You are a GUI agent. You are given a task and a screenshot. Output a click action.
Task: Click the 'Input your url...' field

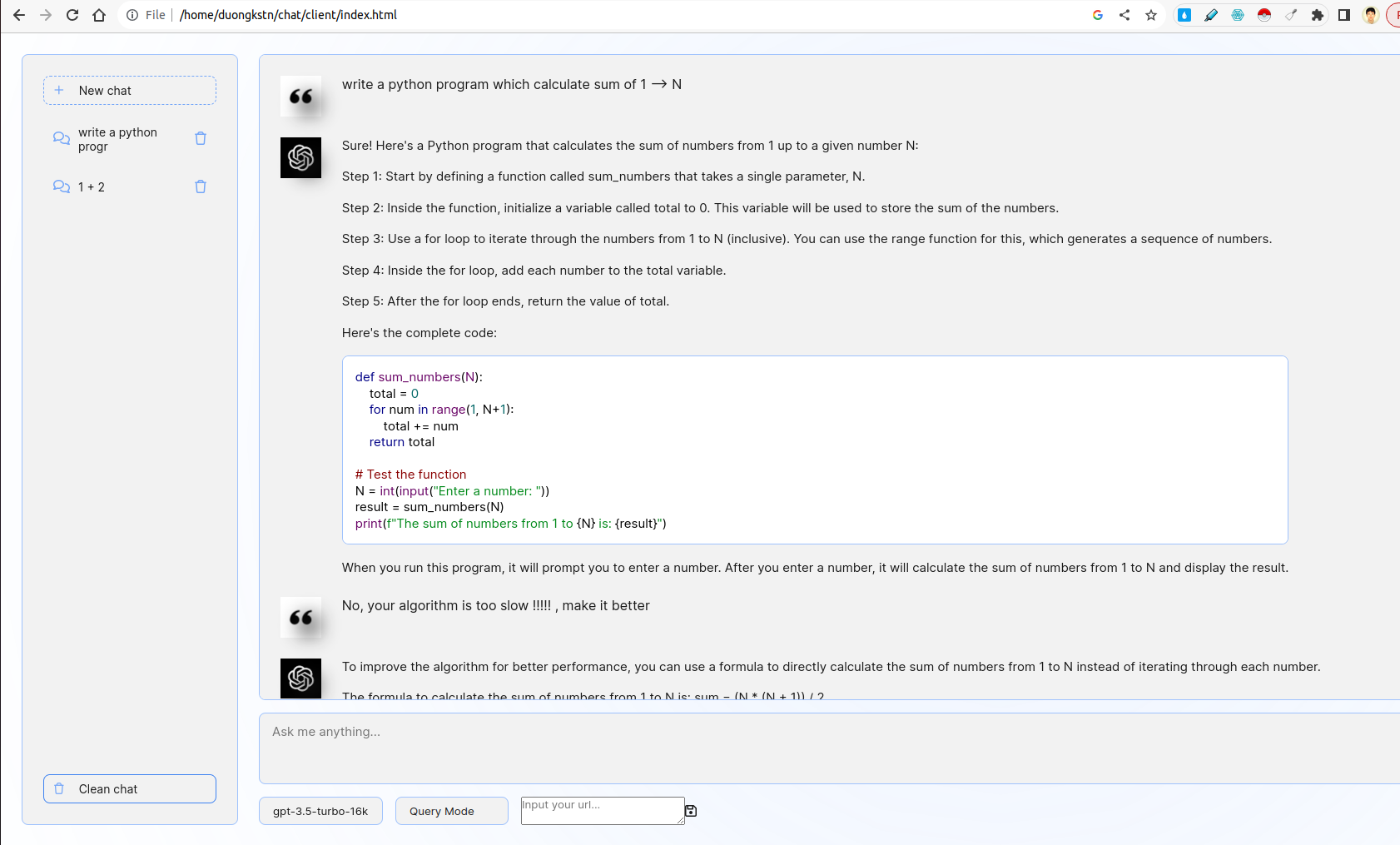602,811
